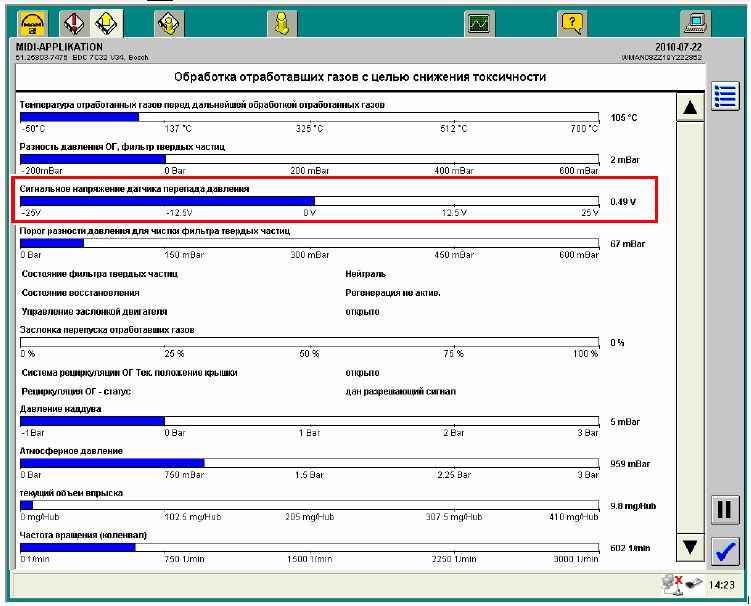This screenshot has height=606, width=751.
Task: Click the engine speed bar showing 602 1/min
Action: pos(309,547)
